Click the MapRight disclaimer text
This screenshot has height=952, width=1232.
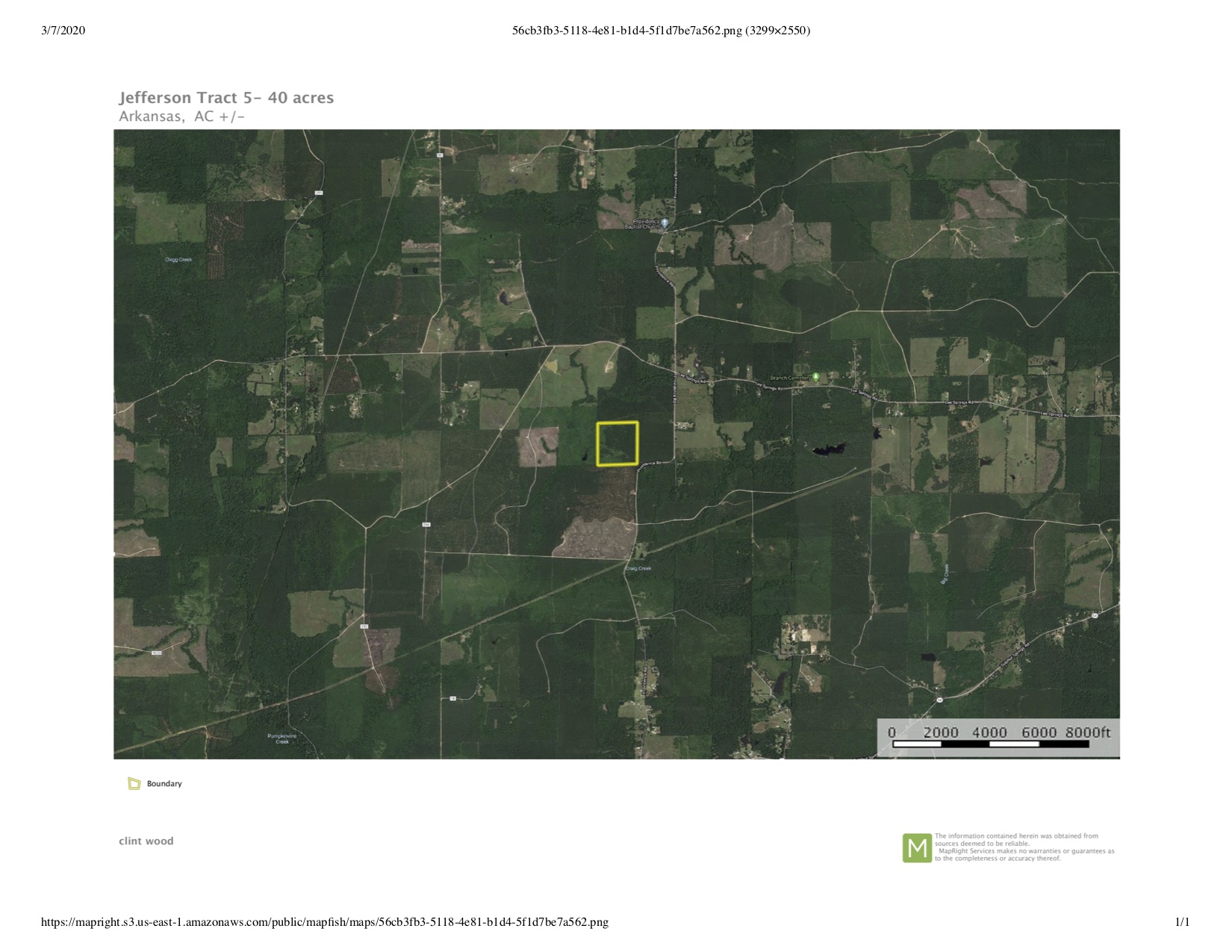[1024, 847]
